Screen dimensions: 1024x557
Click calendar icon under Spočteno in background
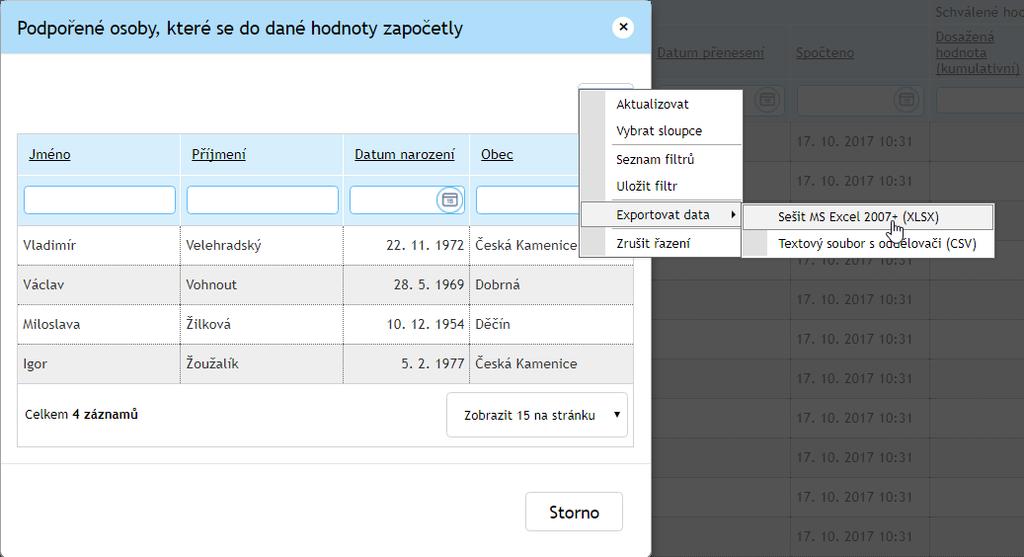tap(906, 100)
